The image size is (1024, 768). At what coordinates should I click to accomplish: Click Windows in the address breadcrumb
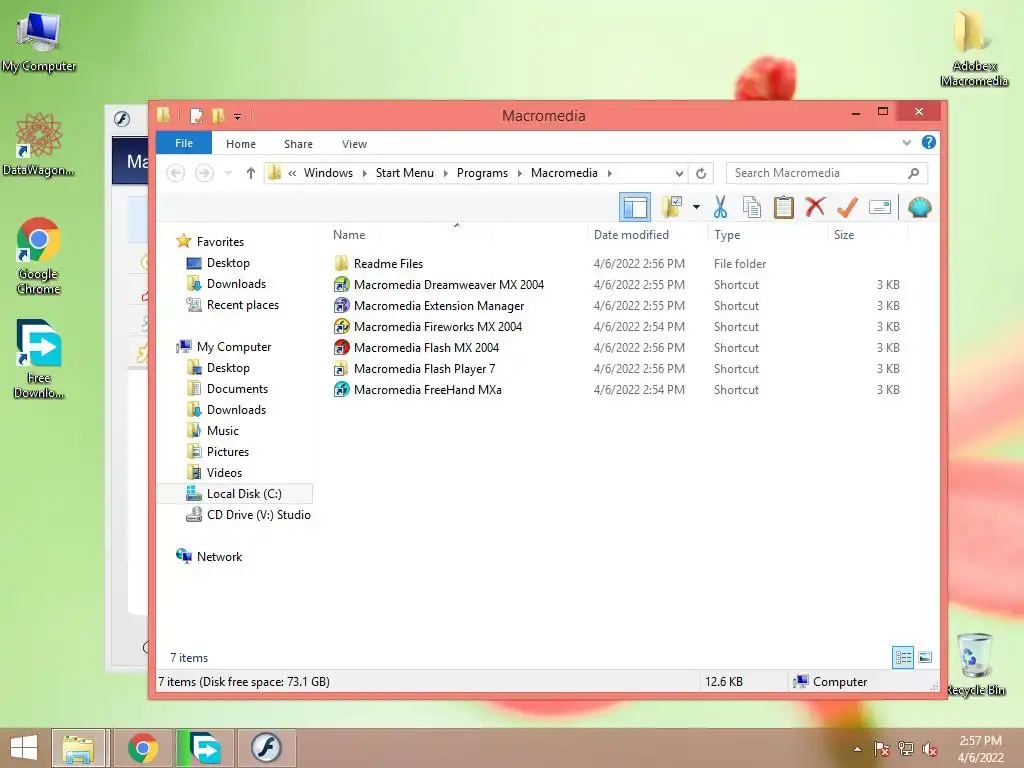click(328, 173)
